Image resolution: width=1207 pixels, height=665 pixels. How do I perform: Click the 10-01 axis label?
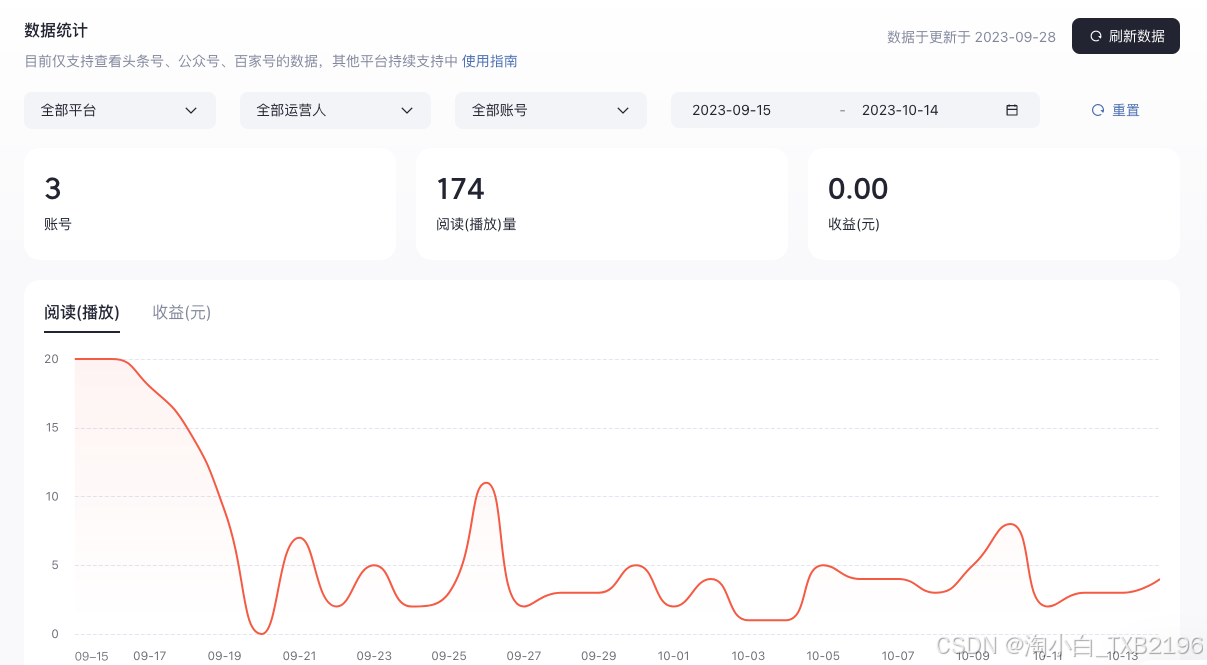tap(674, 656)
